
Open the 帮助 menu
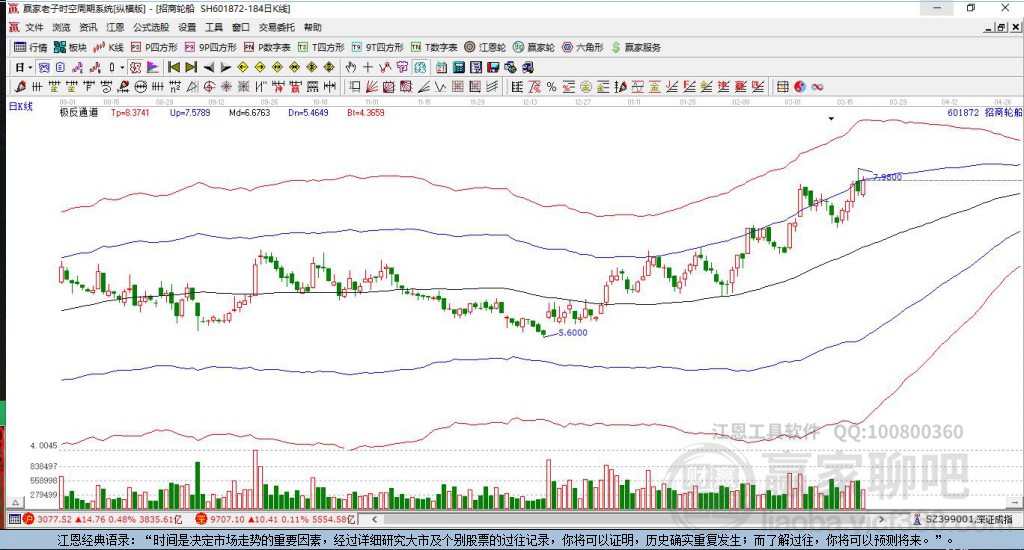point(312,27)
